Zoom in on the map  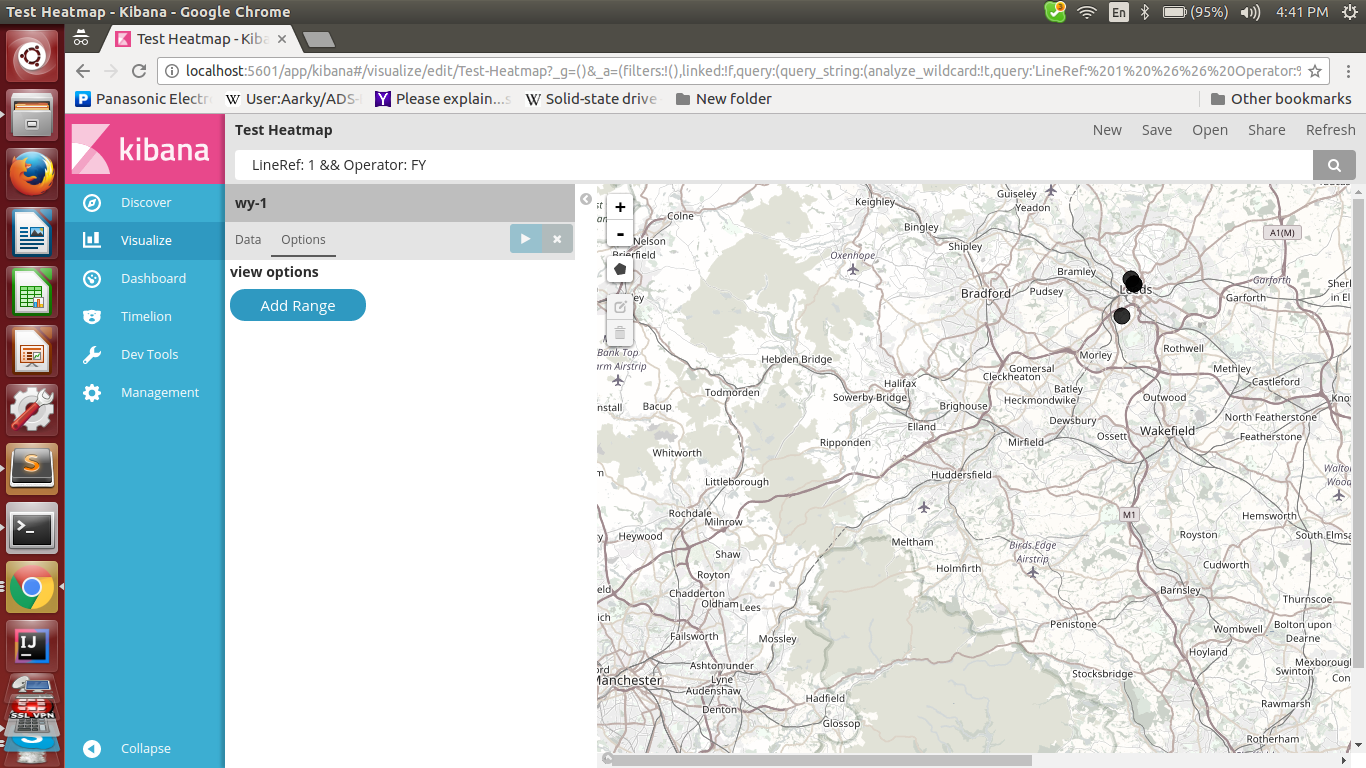point(620,207)
